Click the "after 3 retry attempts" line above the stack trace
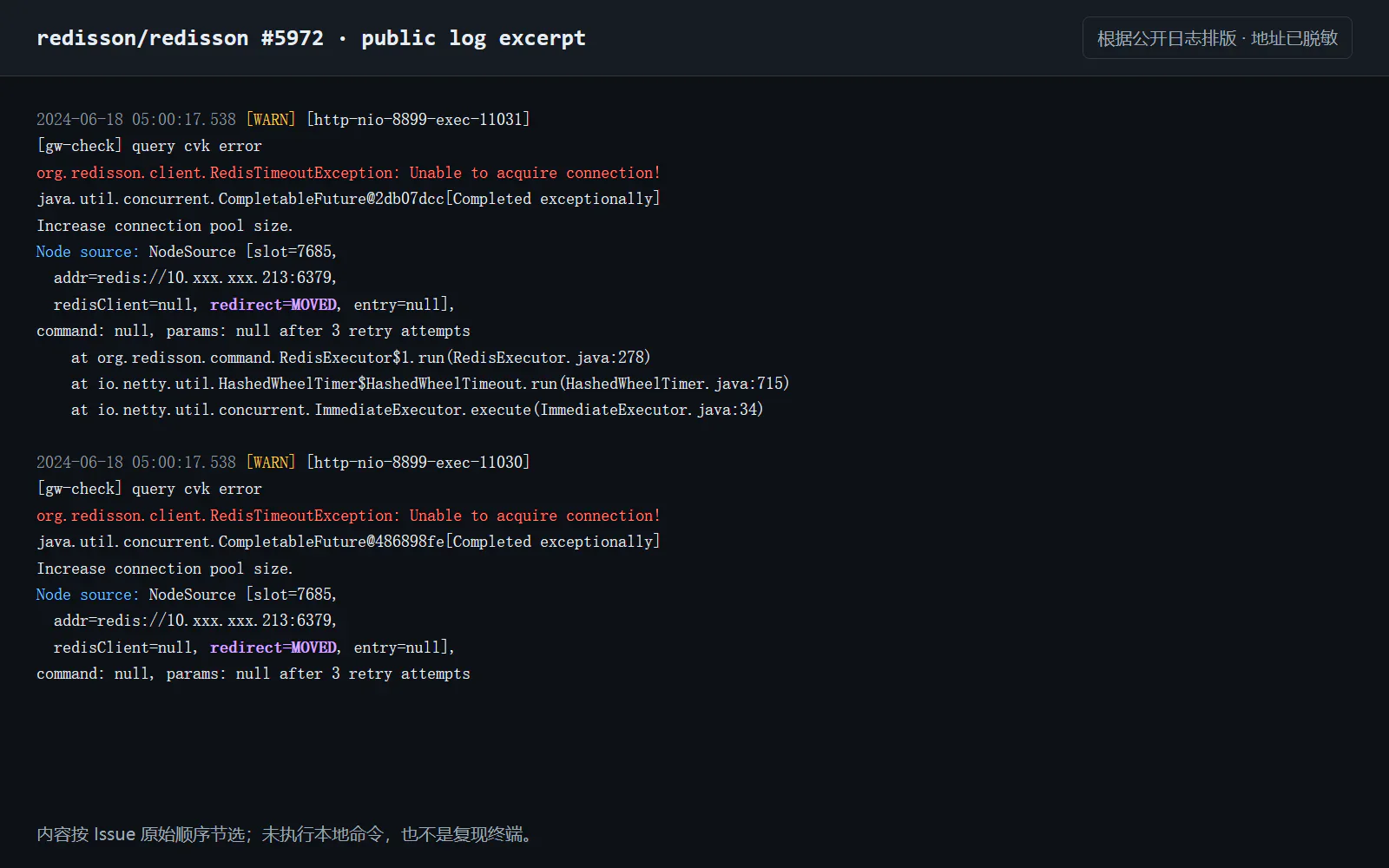 pos(253,331)
